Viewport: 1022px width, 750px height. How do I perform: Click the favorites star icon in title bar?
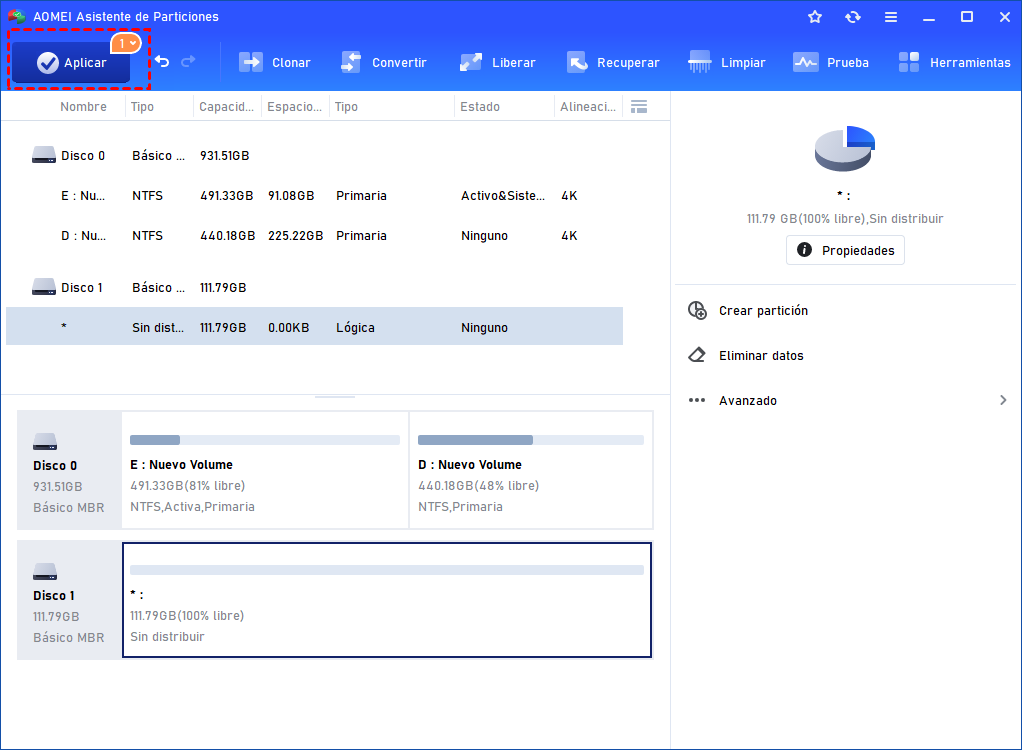[815, 17]
